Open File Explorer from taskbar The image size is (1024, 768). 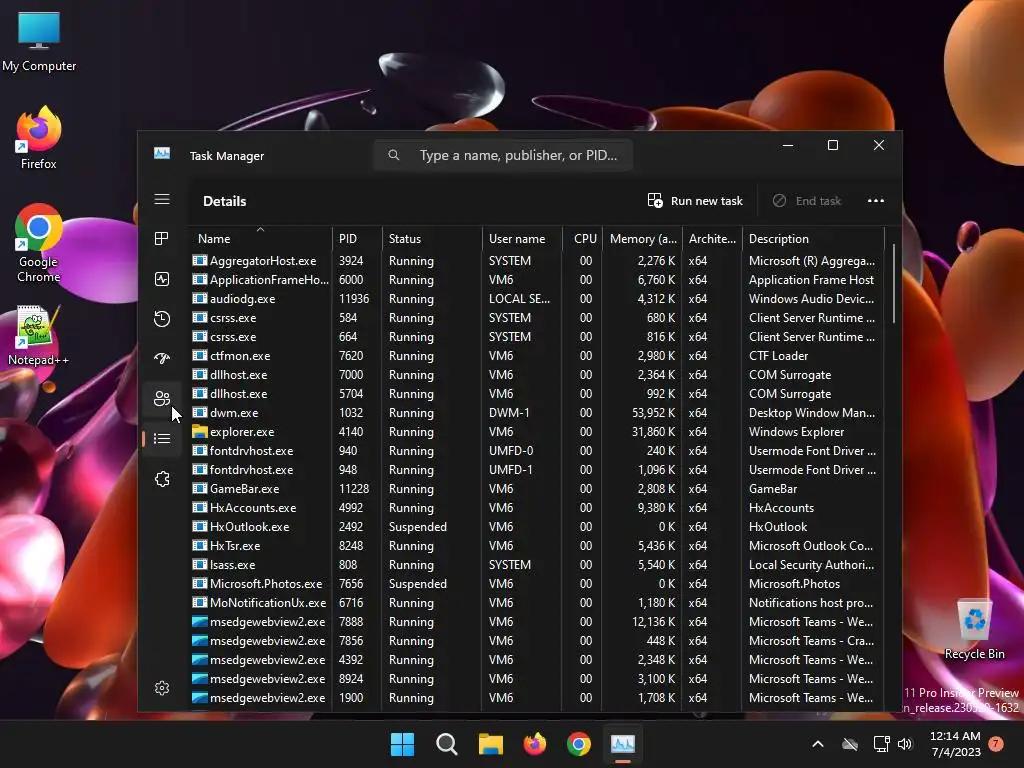coord(490,744)
